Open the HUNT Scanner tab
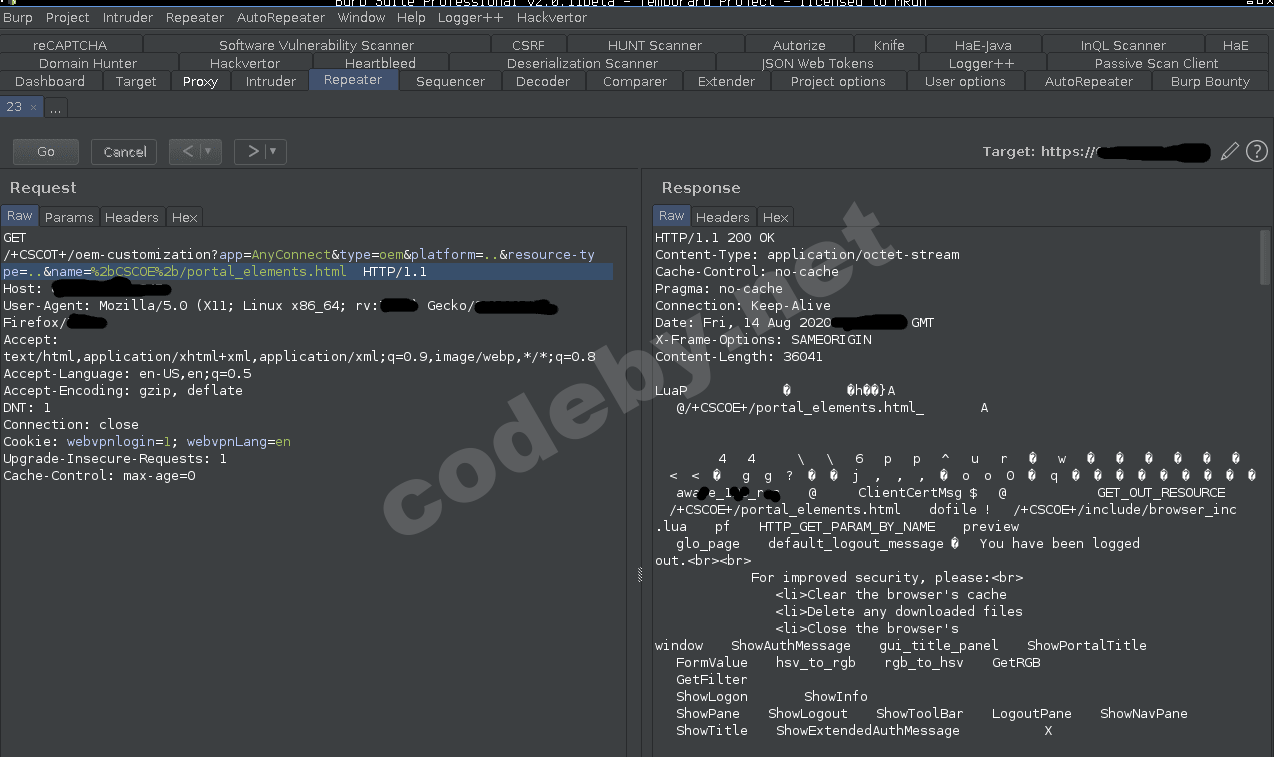1274x757 pixels. click(x=655, y=45)
